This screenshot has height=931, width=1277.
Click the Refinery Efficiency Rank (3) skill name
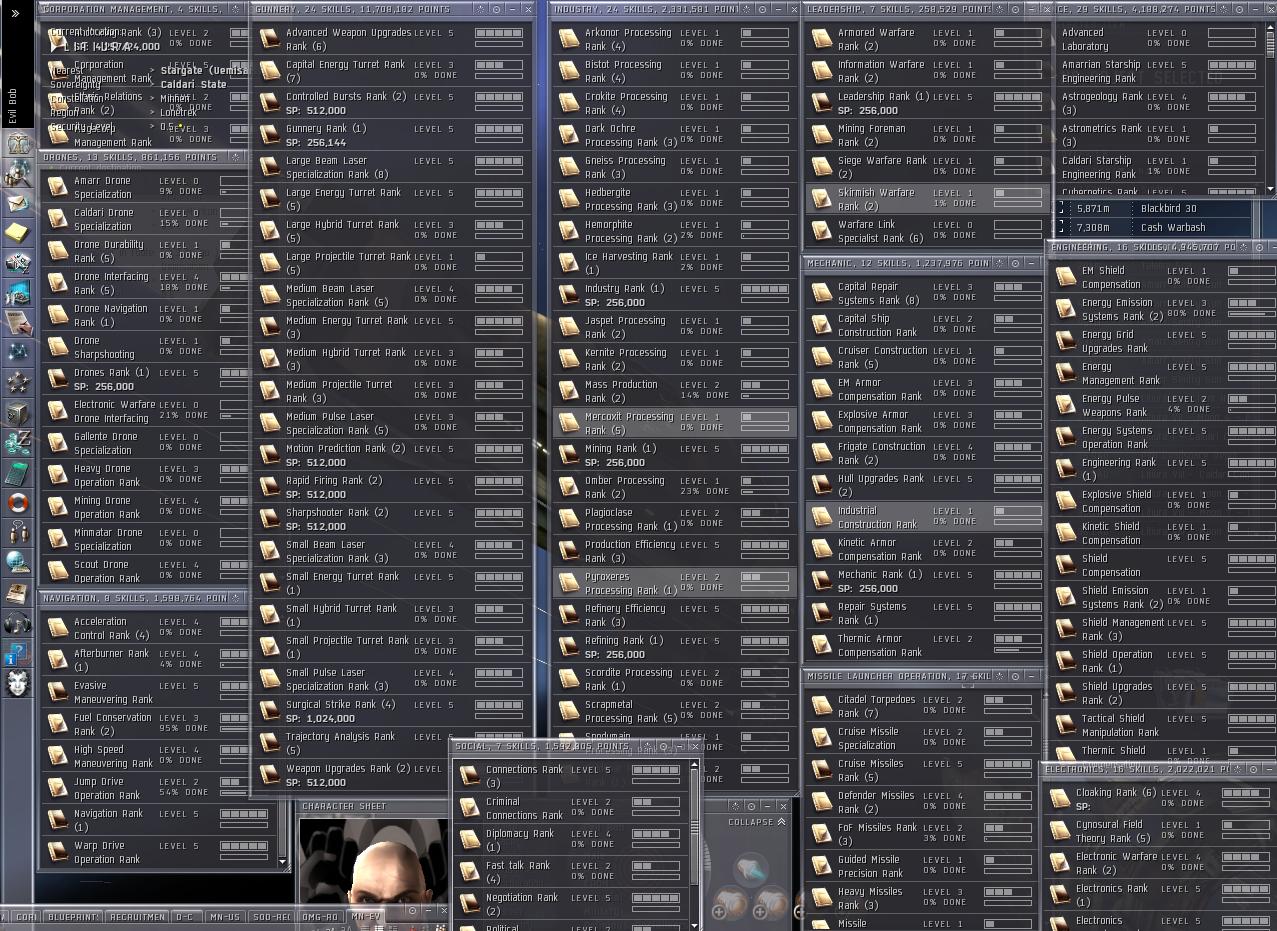(625, 615)
